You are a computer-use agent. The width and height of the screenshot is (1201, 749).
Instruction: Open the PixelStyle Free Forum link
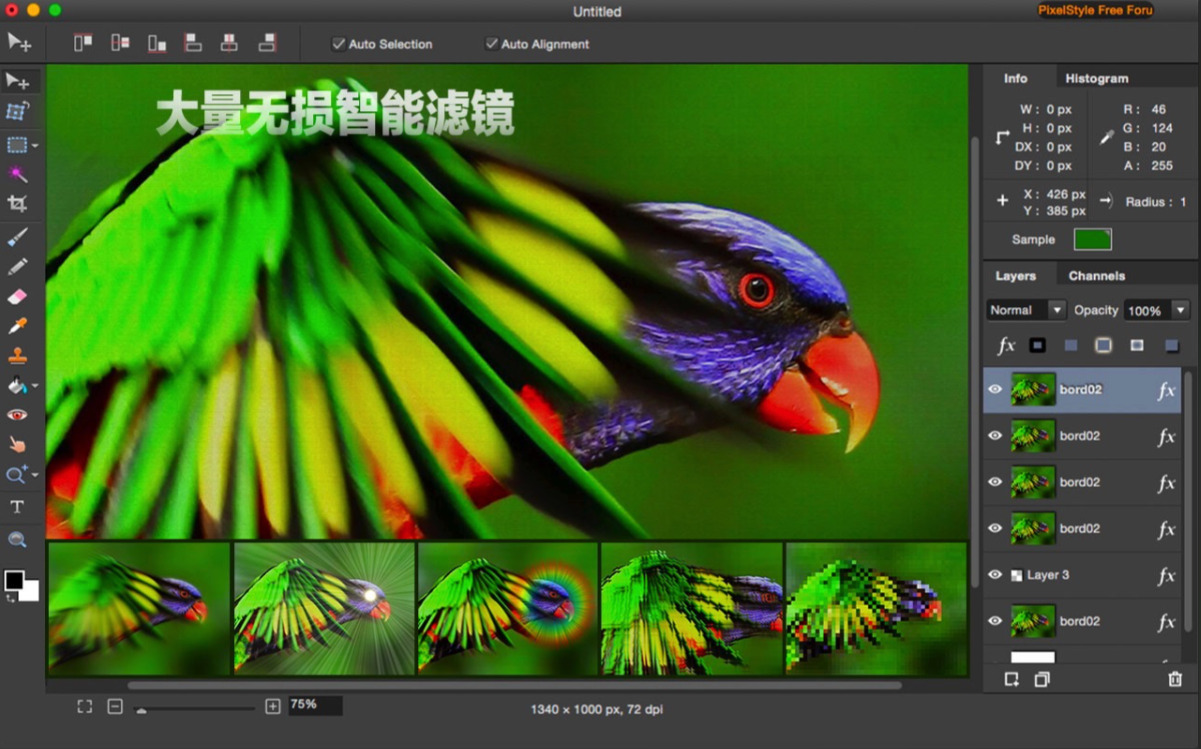[x=1095, y=10]
